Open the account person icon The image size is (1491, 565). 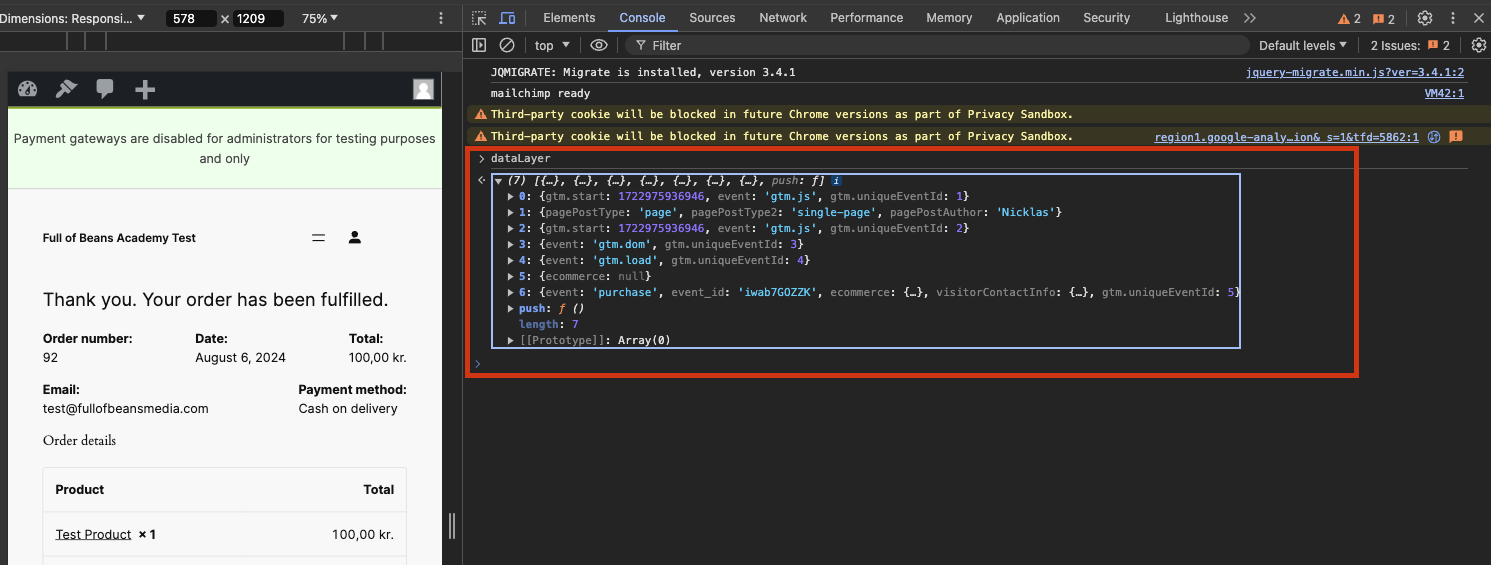click(x=354, y=237)
